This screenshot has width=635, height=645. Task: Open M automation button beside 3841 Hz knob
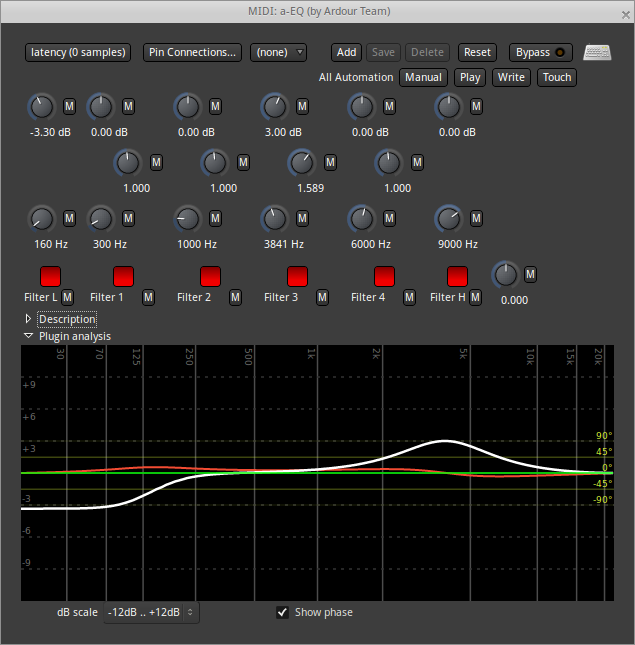(302, 218)
